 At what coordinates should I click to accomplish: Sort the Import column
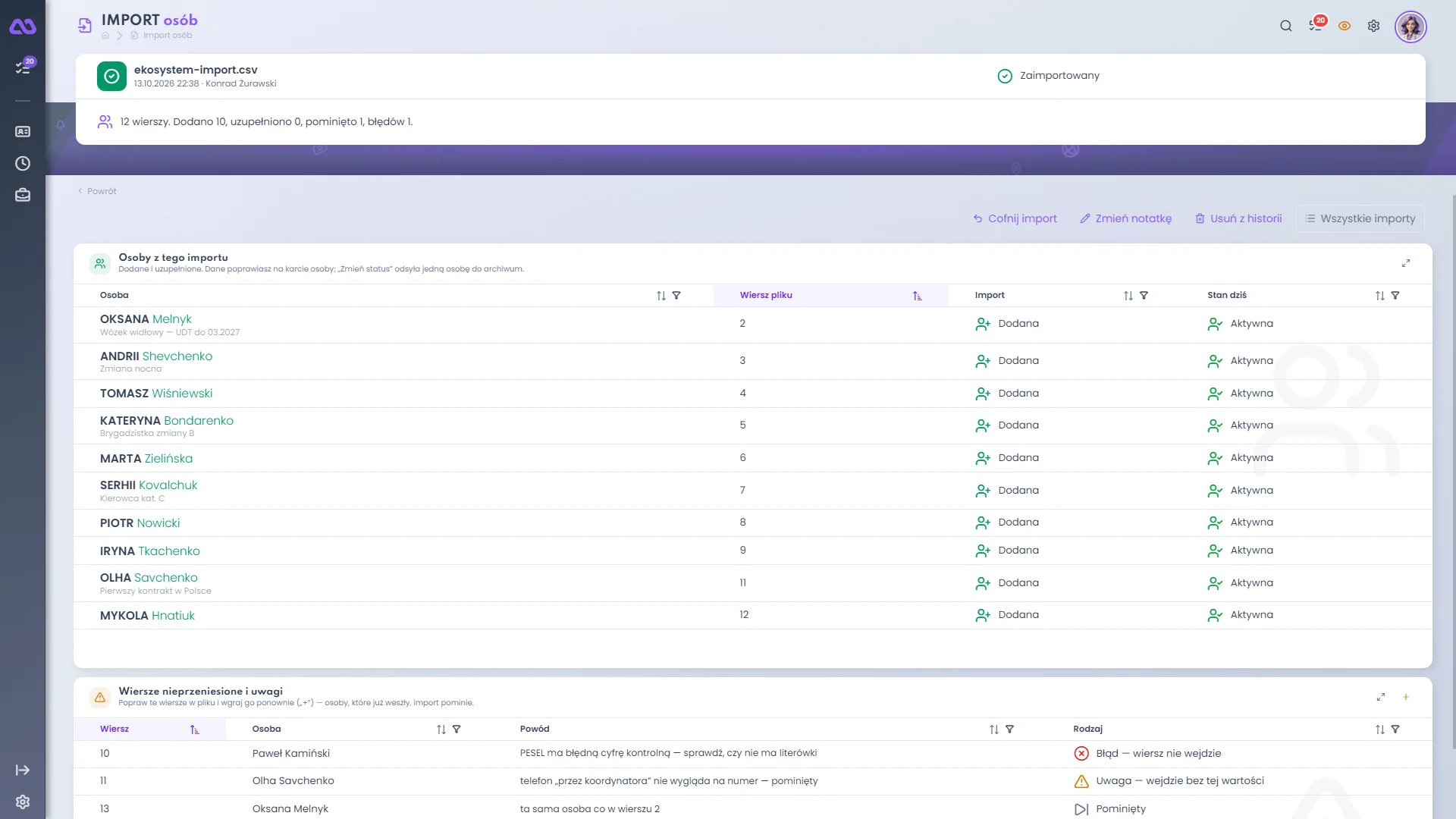click(1128, 296)
